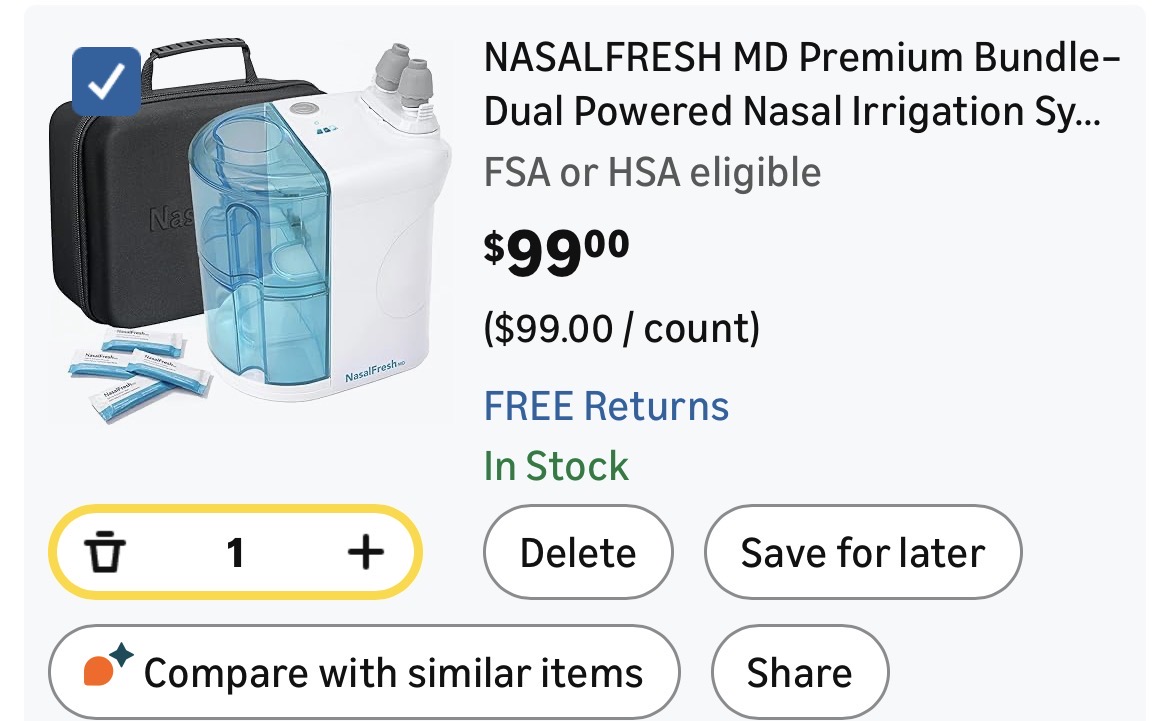Tap the quantity number 1
The image size is (1170, 721).
point(235,552)
